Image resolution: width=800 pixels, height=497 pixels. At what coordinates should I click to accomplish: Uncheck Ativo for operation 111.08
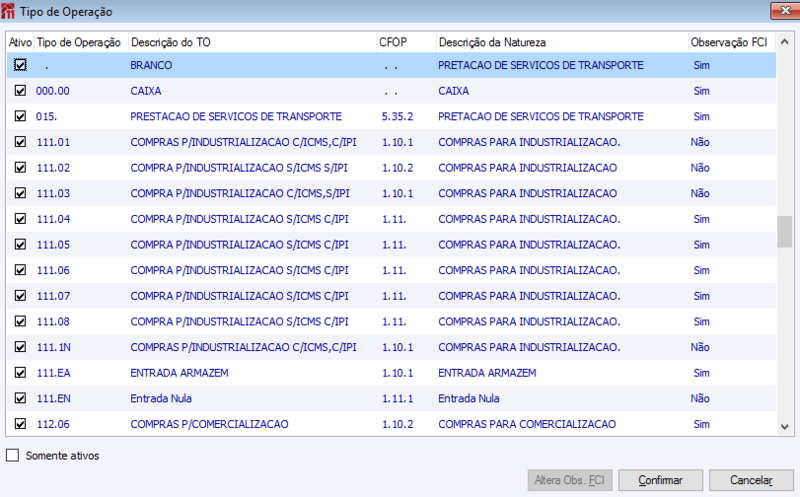20,321
